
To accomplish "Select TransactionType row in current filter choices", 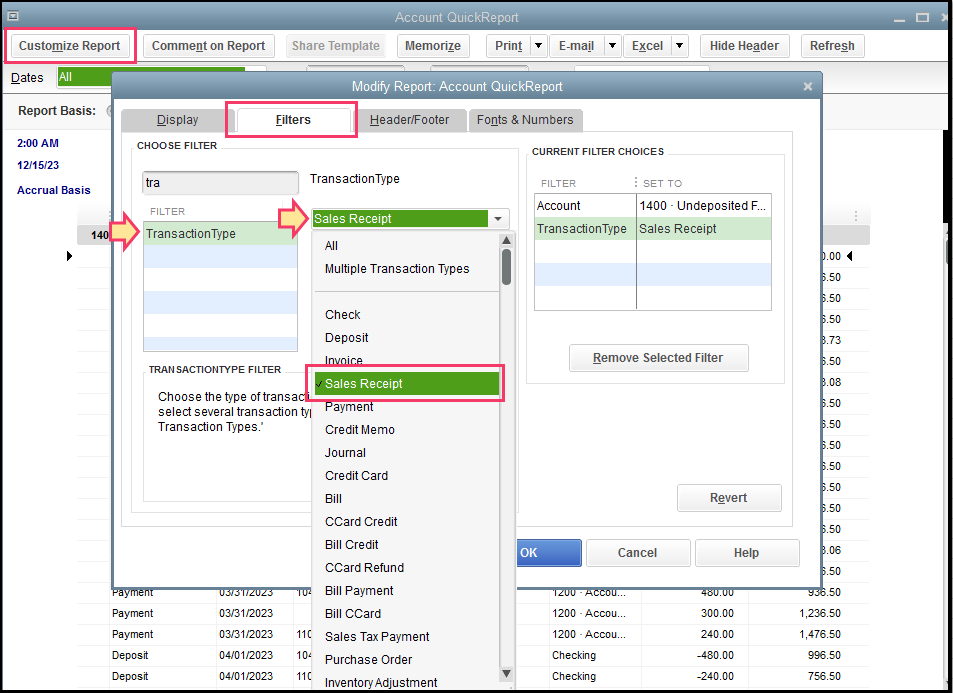I will pos(653,229).
